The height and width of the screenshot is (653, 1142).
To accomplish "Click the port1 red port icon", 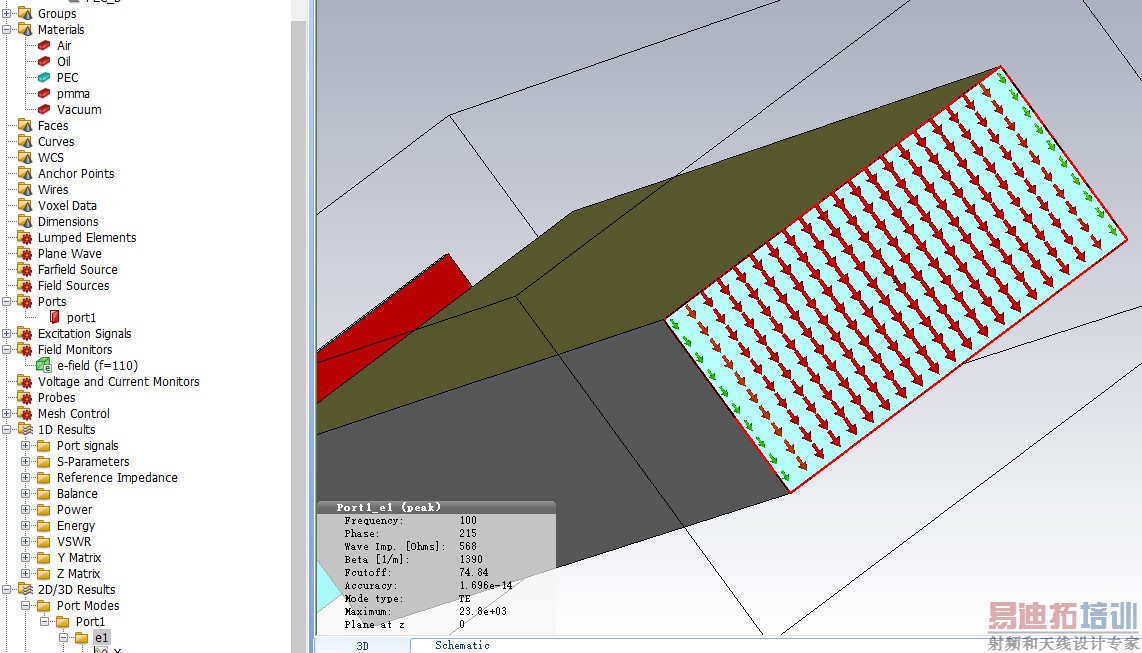I will coord(55,317).
